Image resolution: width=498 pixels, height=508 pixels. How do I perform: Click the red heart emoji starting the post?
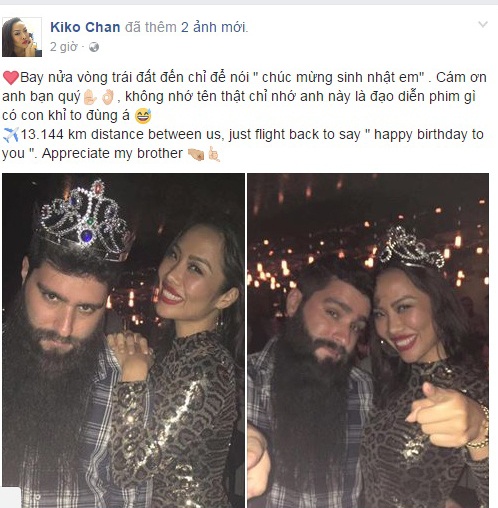[x=11, y=77]
